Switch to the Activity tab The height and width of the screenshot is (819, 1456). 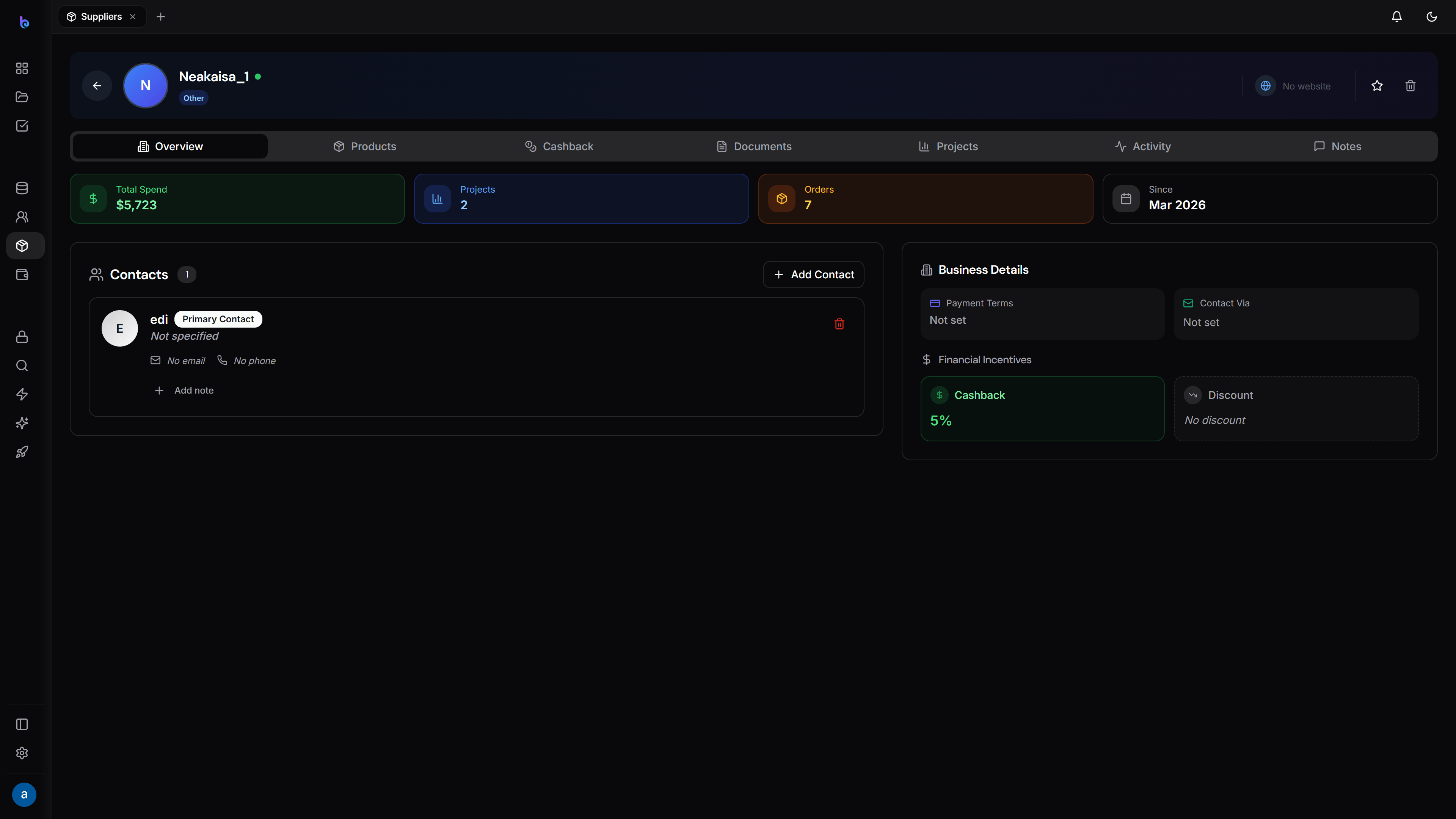1143,146
